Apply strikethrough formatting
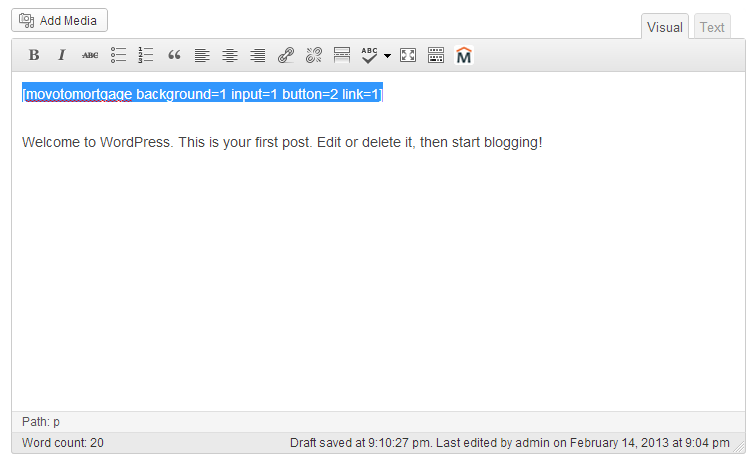Viewport: 752px width, 466px height. click(x=90, y=56)
